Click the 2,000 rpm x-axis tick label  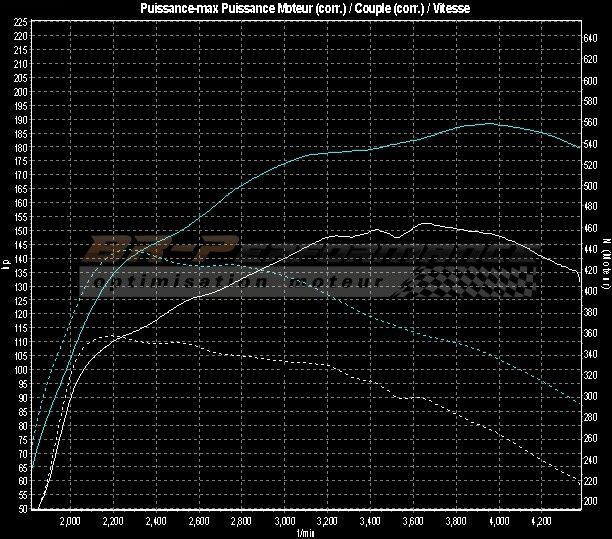click(x=70, y=521)
